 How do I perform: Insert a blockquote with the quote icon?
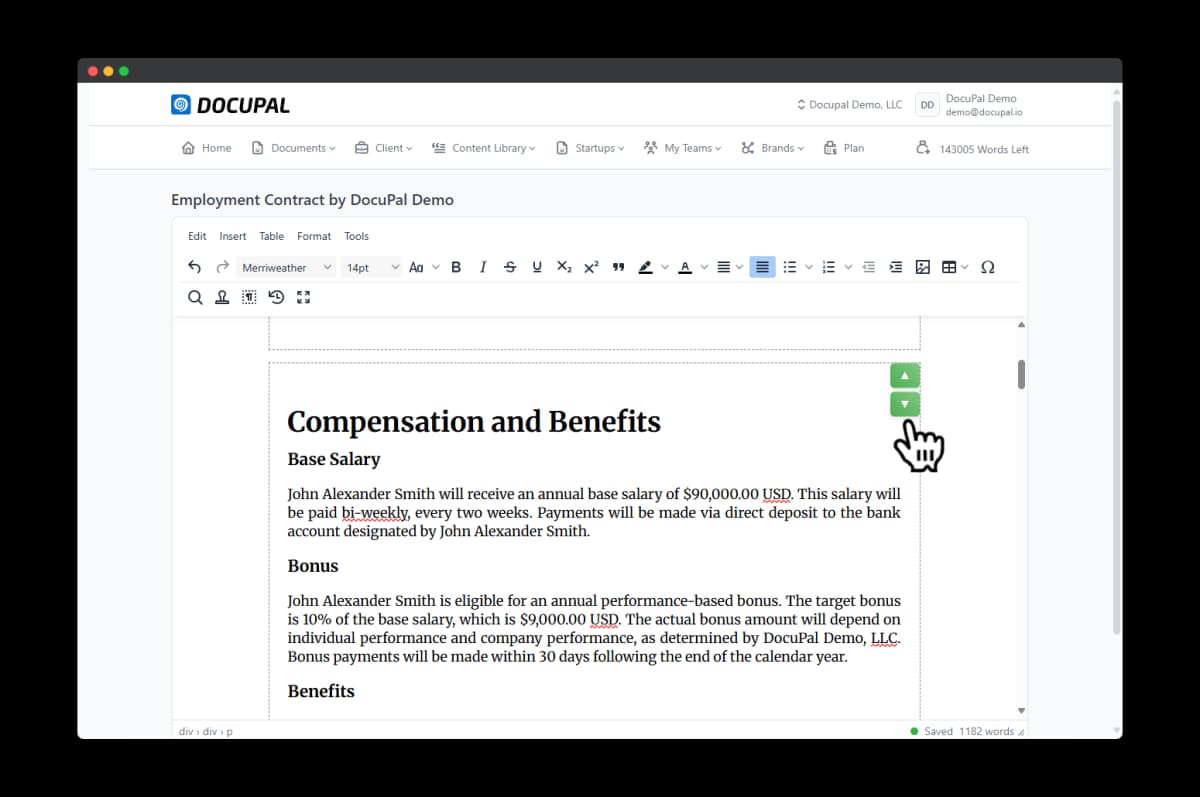618,267
